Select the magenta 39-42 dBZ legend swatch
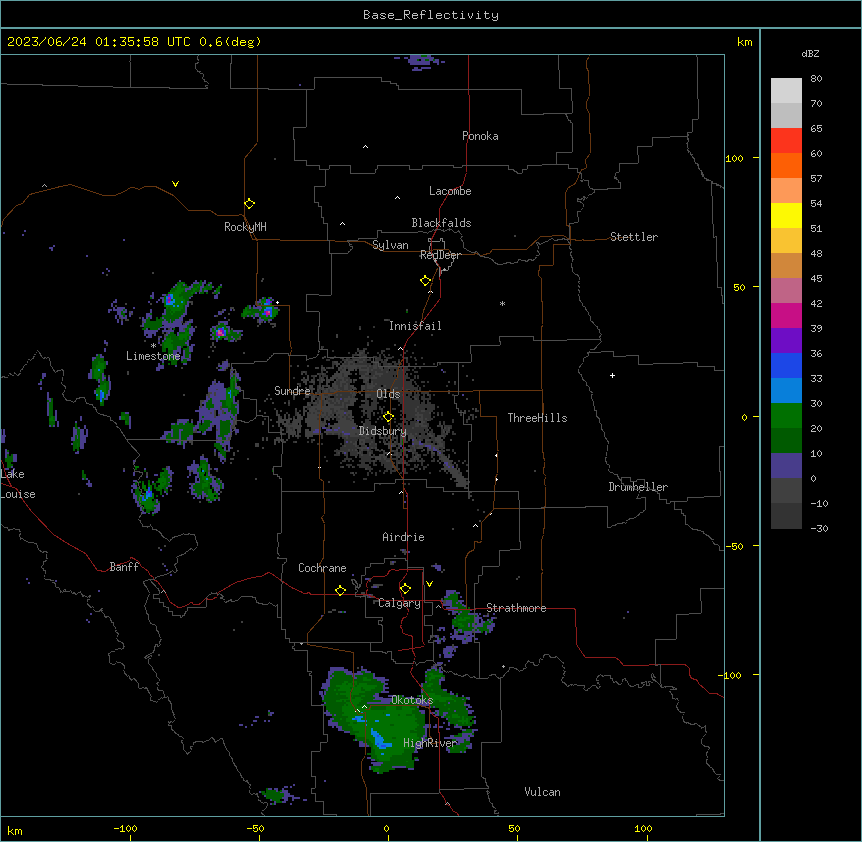Screen dimensions: 862x842 tap(786, 315)
